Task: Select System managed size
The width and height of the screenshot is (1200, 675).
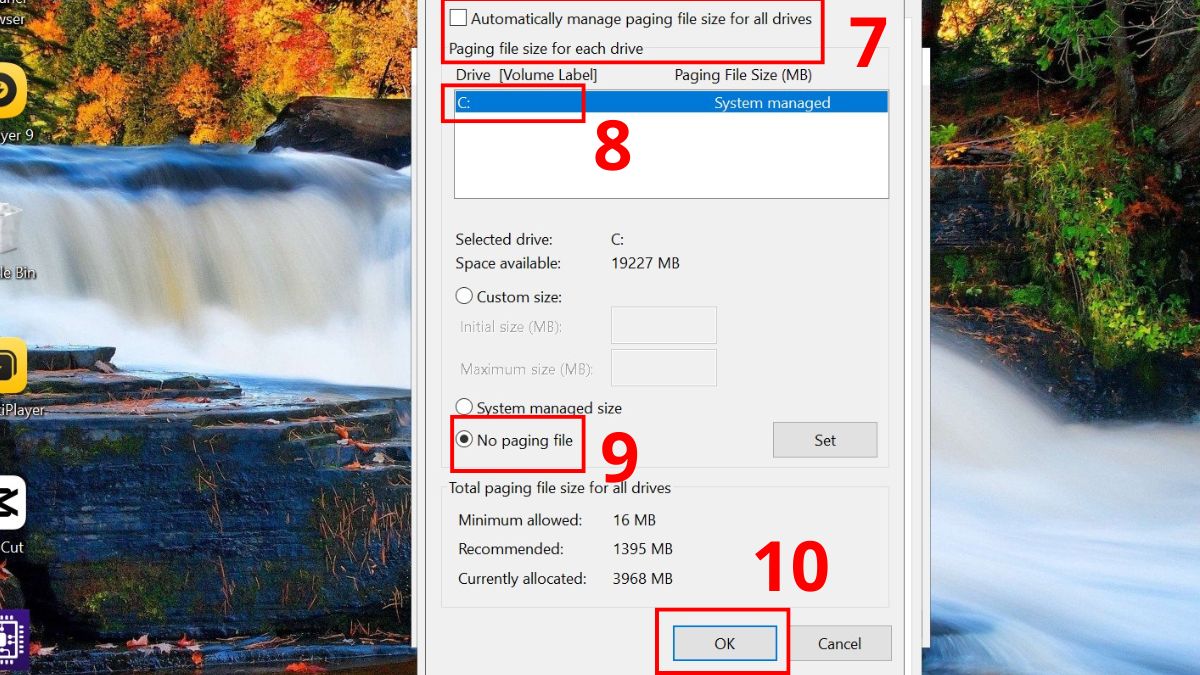Action: (x=463, y=407)
